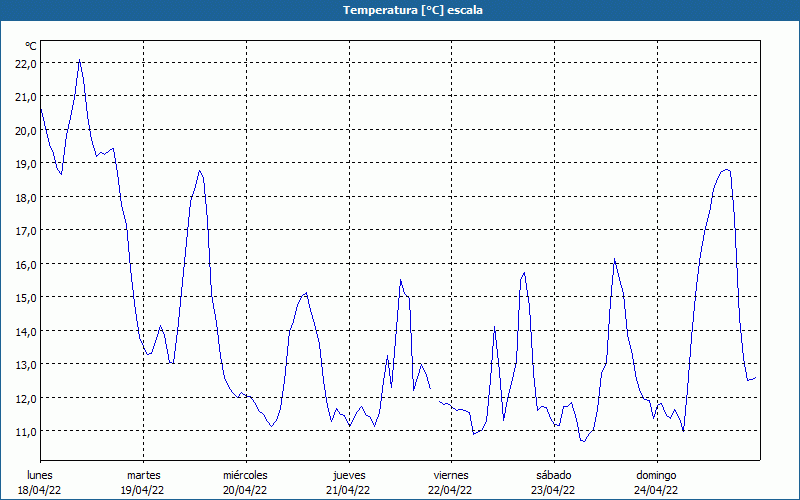
Task: Click the date 21/04/22
Action: click(x=348, y=490)
